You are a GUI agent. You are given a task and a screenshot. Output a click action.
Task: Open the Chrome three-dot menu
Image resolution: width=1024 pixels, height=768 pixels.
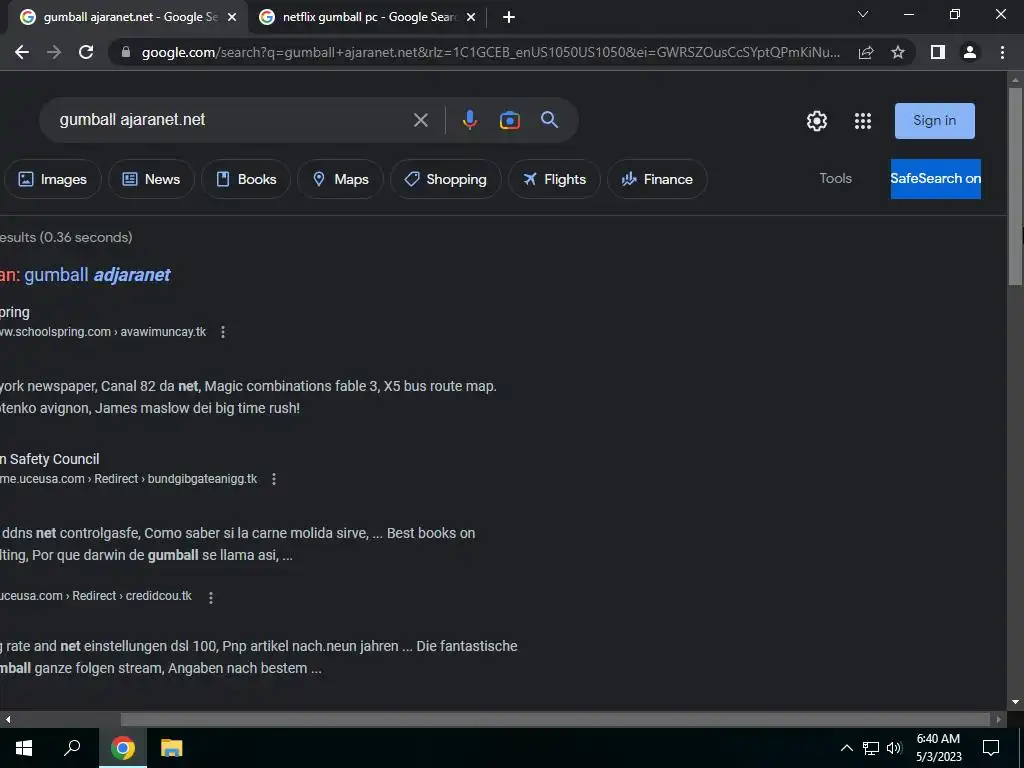pos(1002,52)
